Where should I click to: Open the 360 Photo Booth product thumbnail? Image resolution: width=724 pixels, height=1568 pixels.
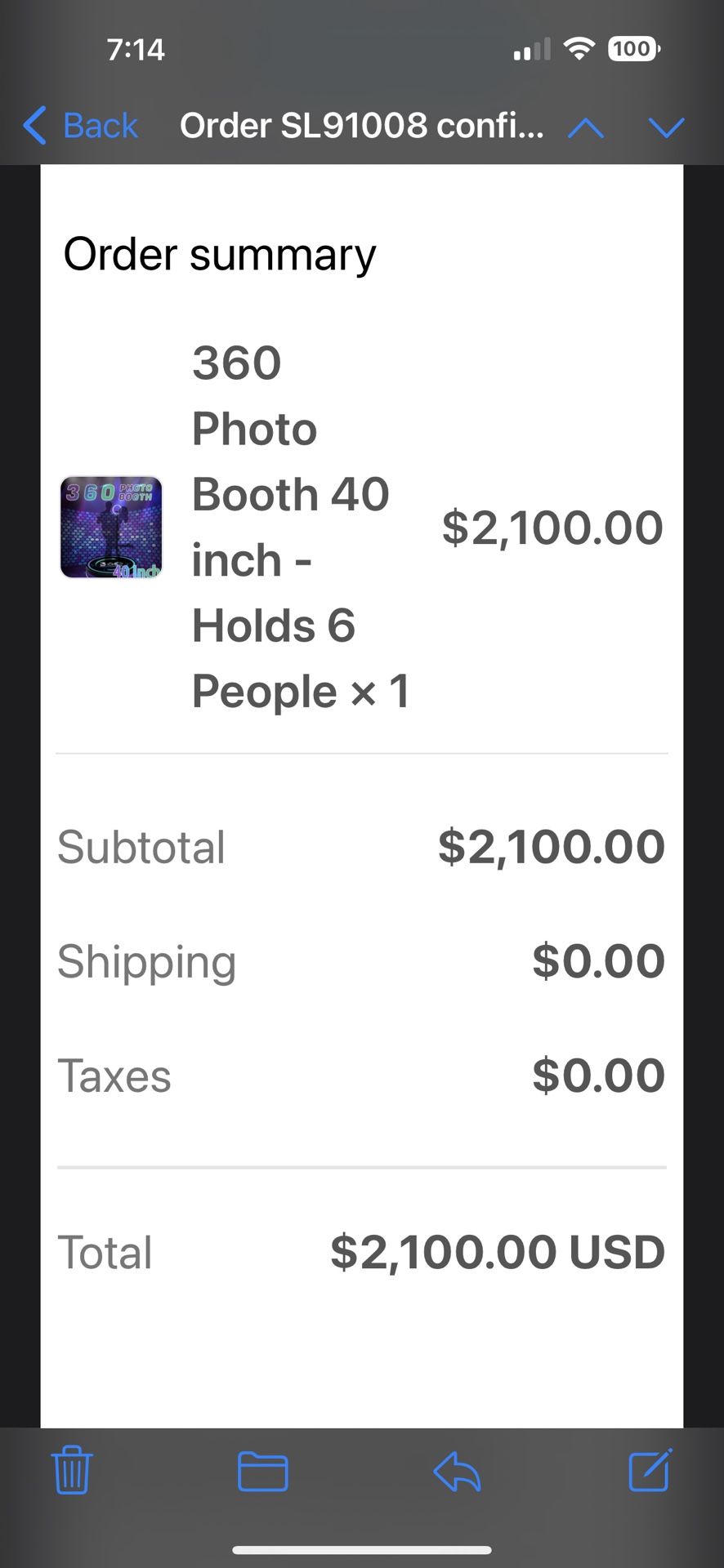click(x=111, y=528)
